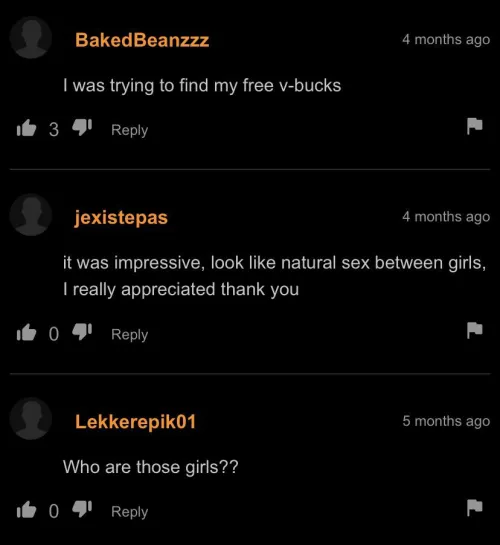Report jexistepas's comment using flag icon
Viewport: 500px width, 545px height.
click(x=474, y=330)
